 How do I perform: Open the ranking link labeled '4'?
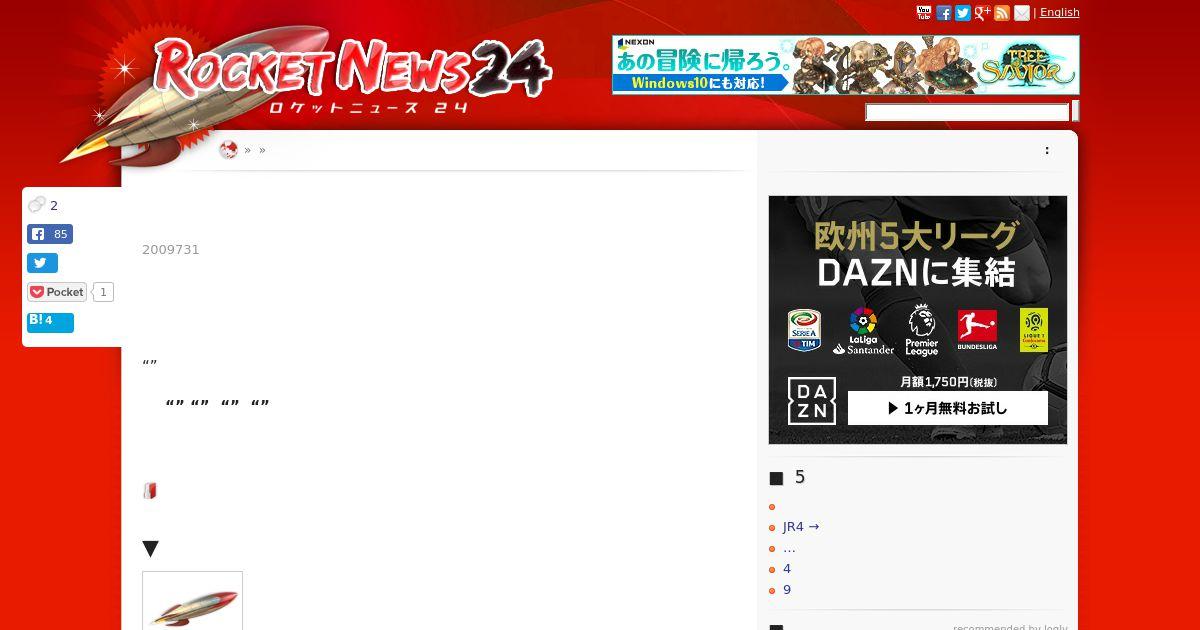click(x=787, y=569)
